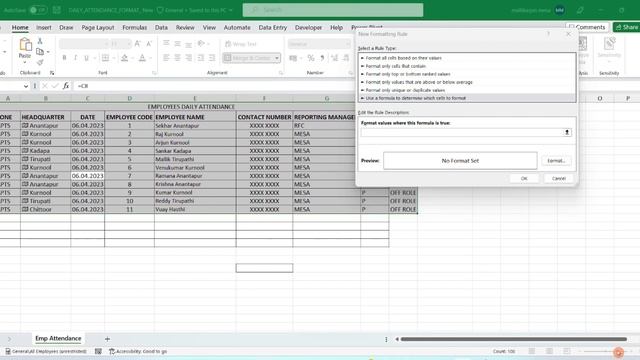This screenshot has height=360, width=640.
Task: Click the Search box in title bar
Action: 333,10
